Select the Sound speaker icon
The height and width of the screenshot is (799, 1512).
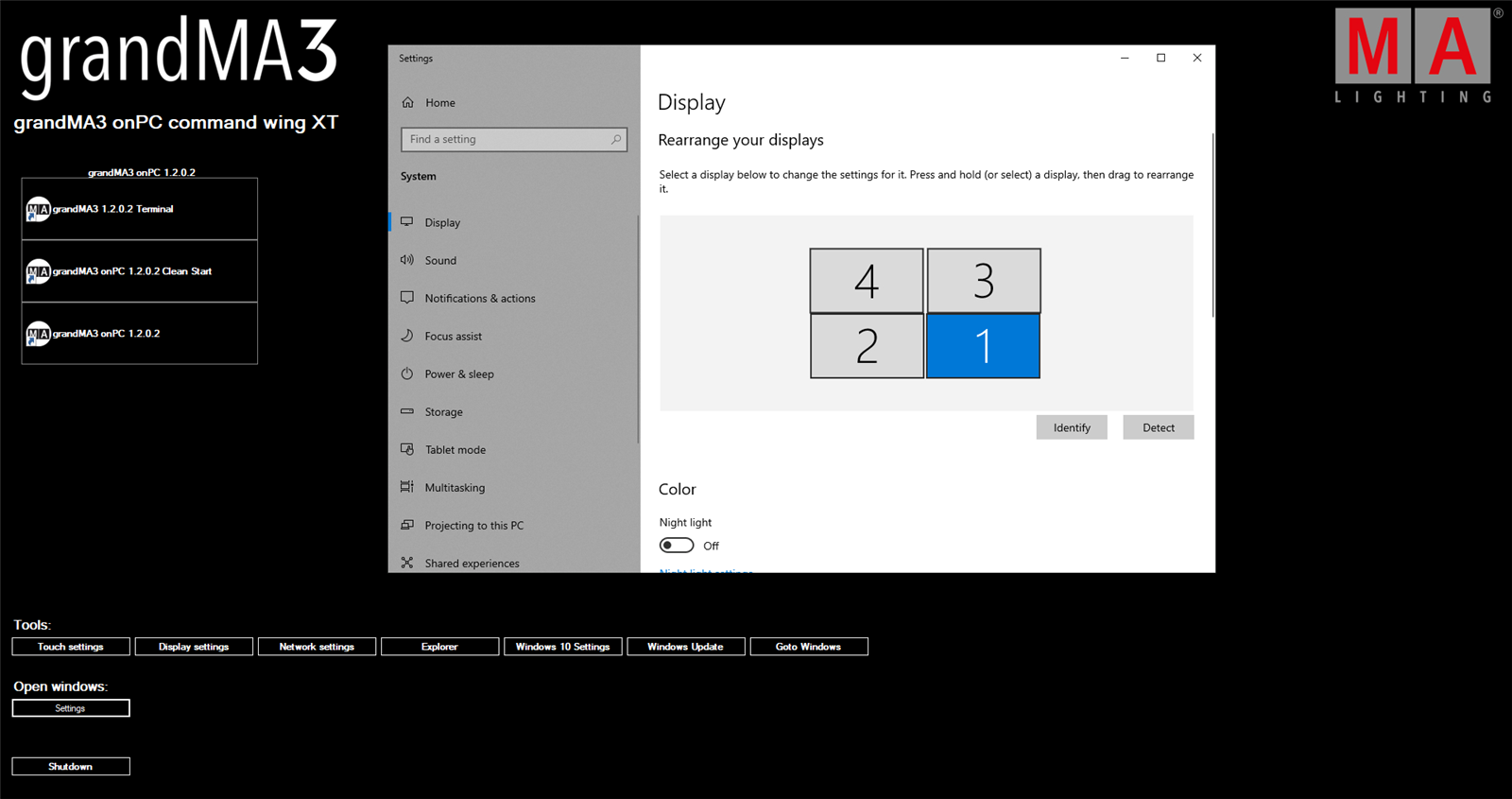[407, 260]
